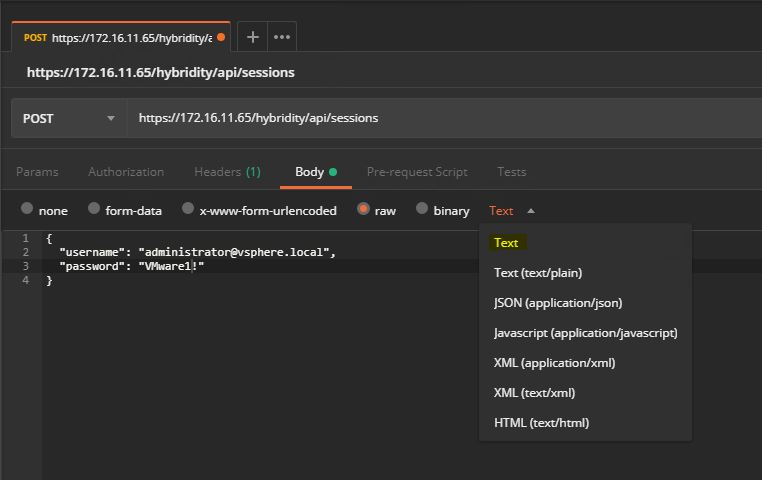Choose JSON (application/json) from list

557,303
